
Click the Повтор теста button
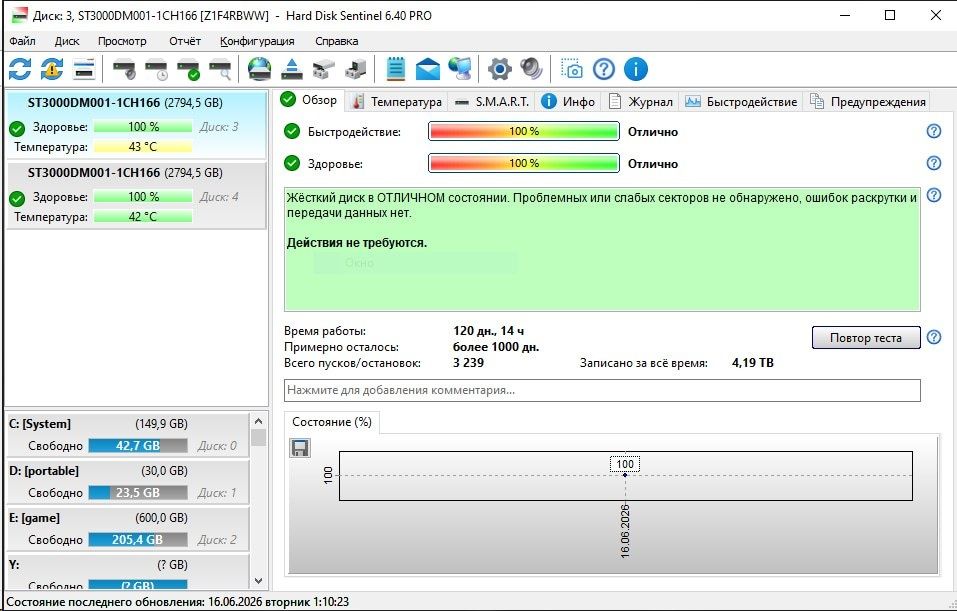point(865,338)
